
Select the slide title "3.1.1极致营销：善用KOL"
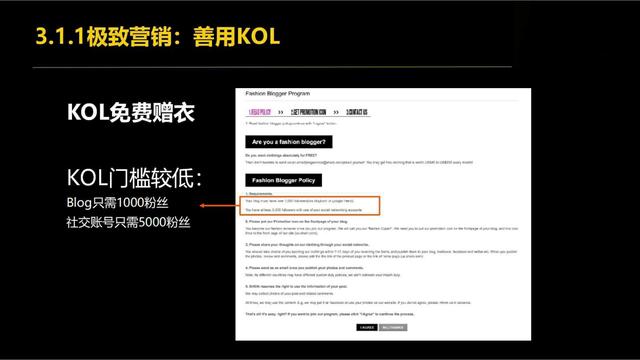(x=158, y=36)
